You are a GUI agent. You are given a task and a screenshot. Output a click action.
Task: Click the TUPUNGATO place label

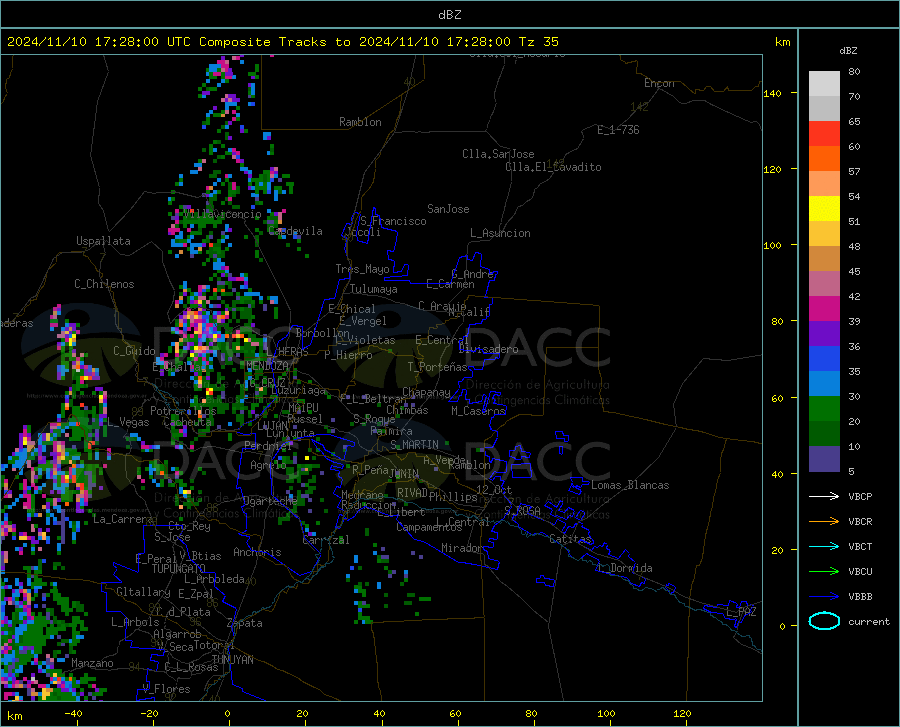(x=179, y=569)
